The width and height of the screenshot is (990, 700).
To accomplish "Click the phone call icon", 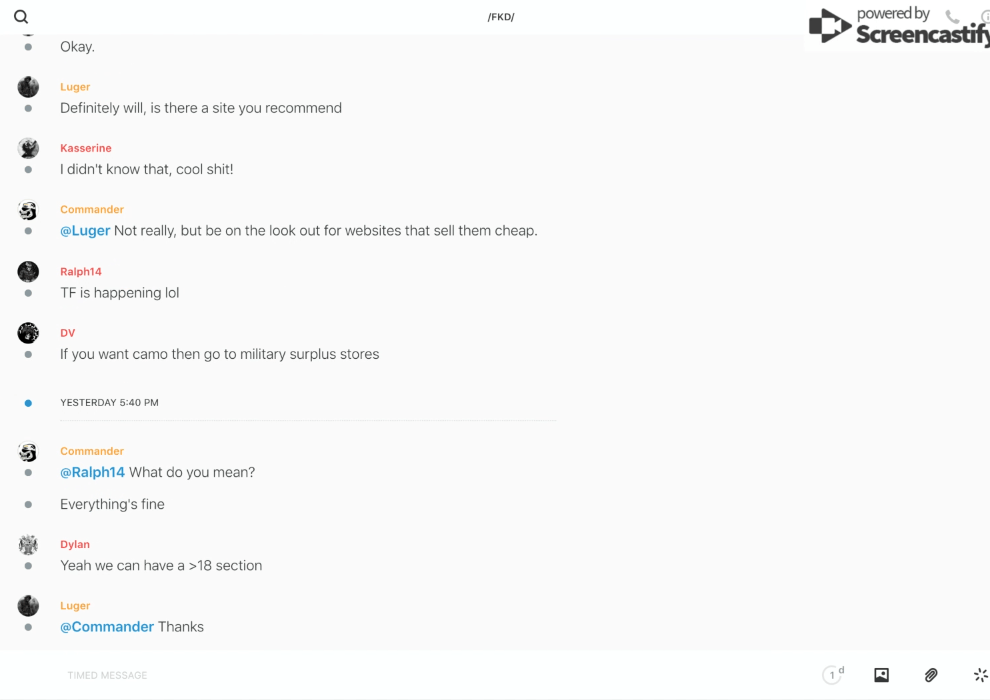I will (952, 17).
